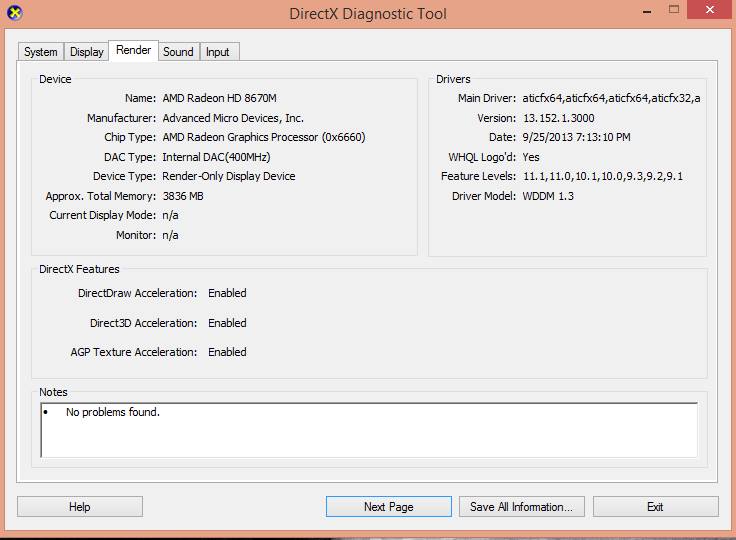Close the DirectX Diagnostic Tool window
The height and width of the screenshot is (540, 736).
[710, 9]
